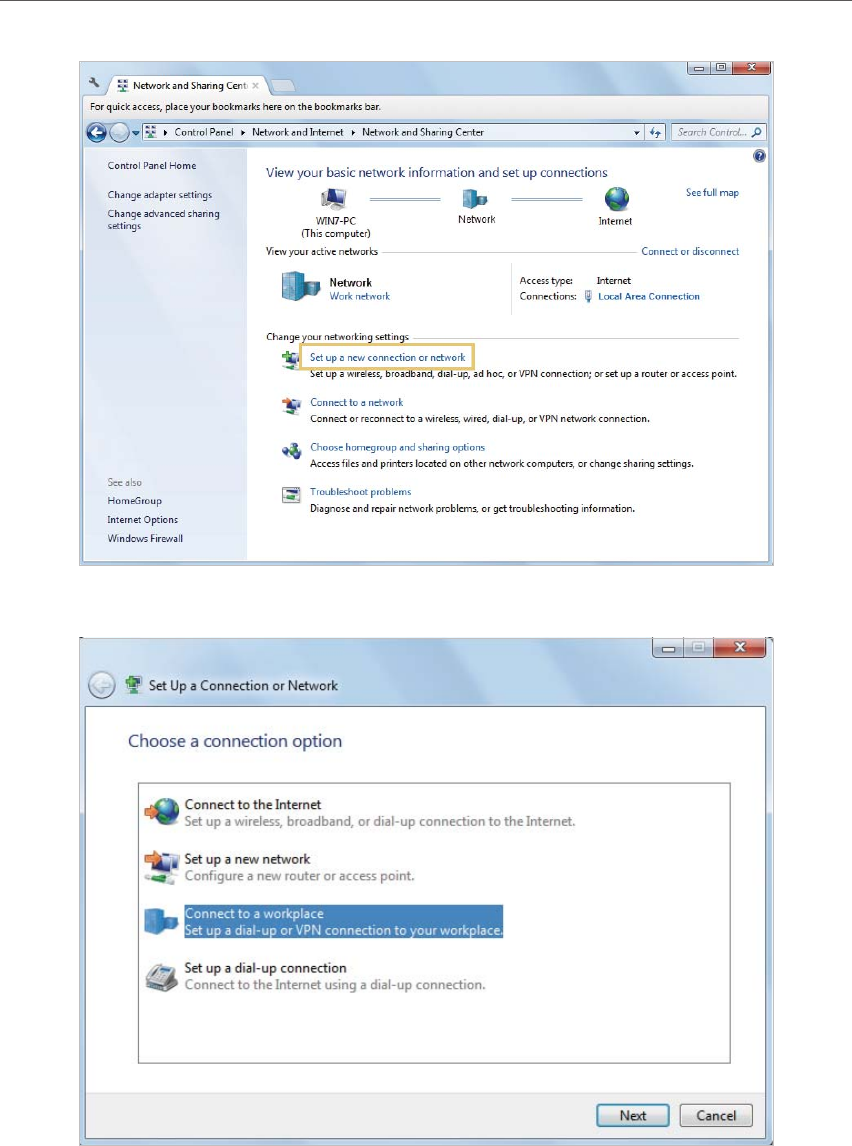The height and width of the screenshot is (1146, 852).
Task: Click the Network icon in the map
Action: [475, 198]
